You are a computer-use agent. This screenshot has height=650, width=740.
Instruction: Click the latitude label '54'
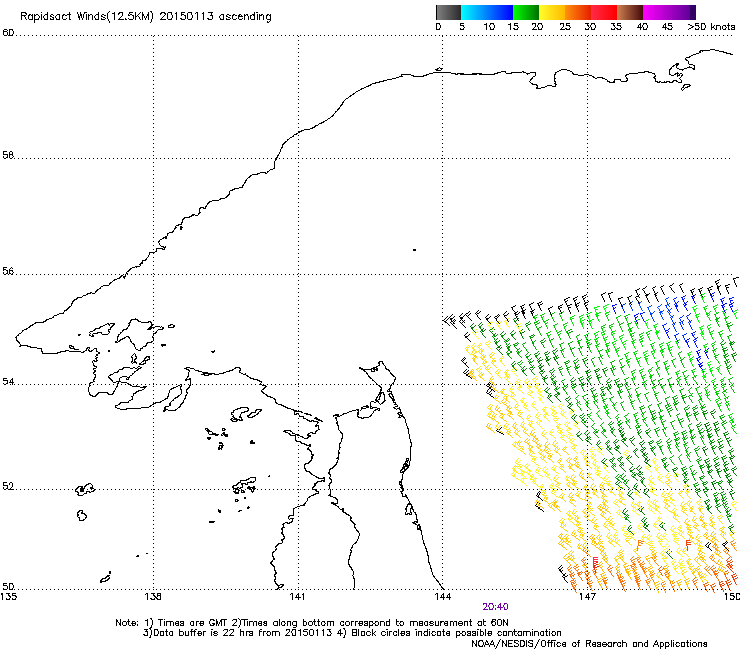pos(8,381)
